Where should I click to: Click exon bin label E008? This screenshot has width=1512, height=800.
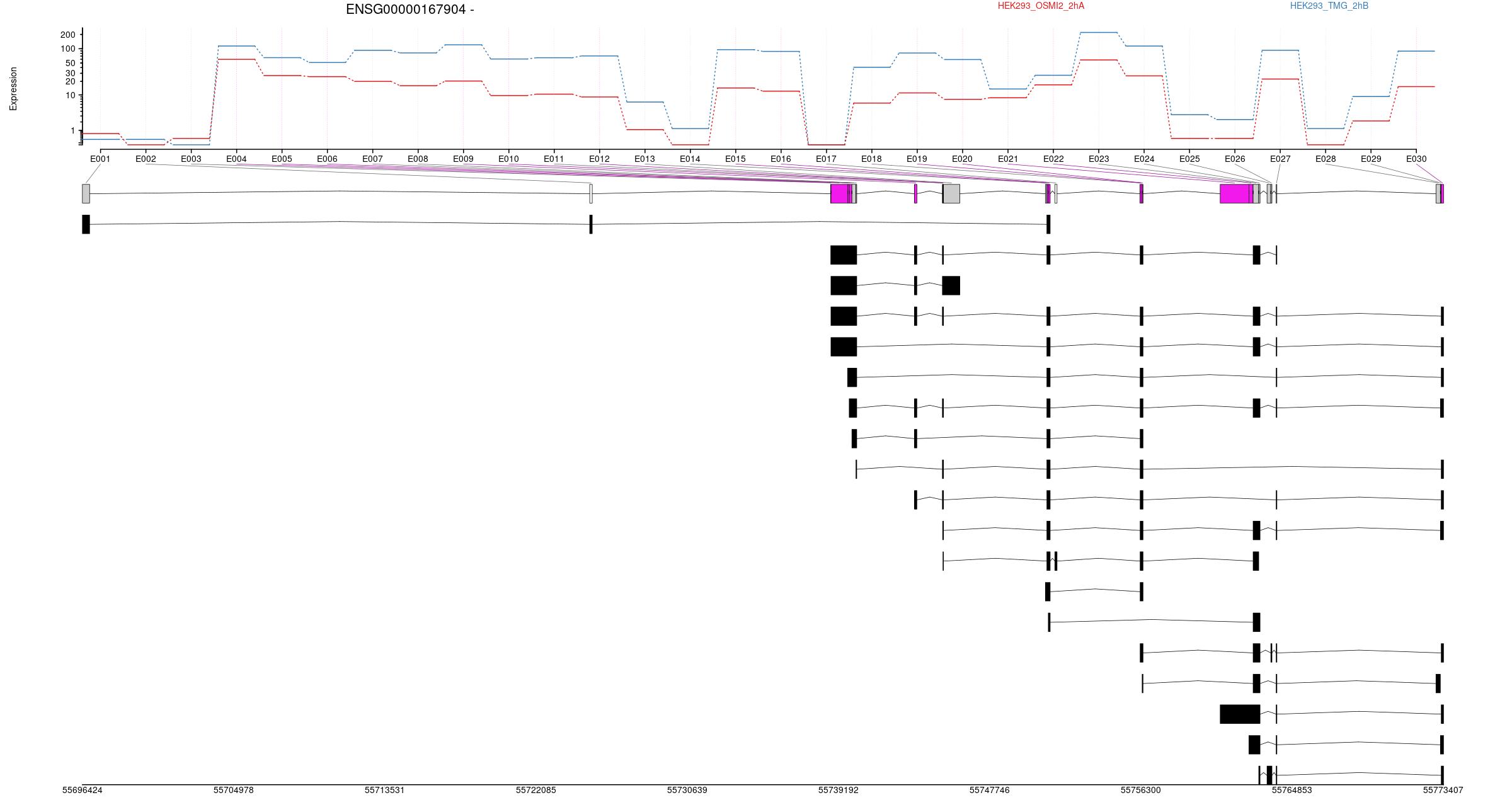pyautogui.click(x=418, y=159)
